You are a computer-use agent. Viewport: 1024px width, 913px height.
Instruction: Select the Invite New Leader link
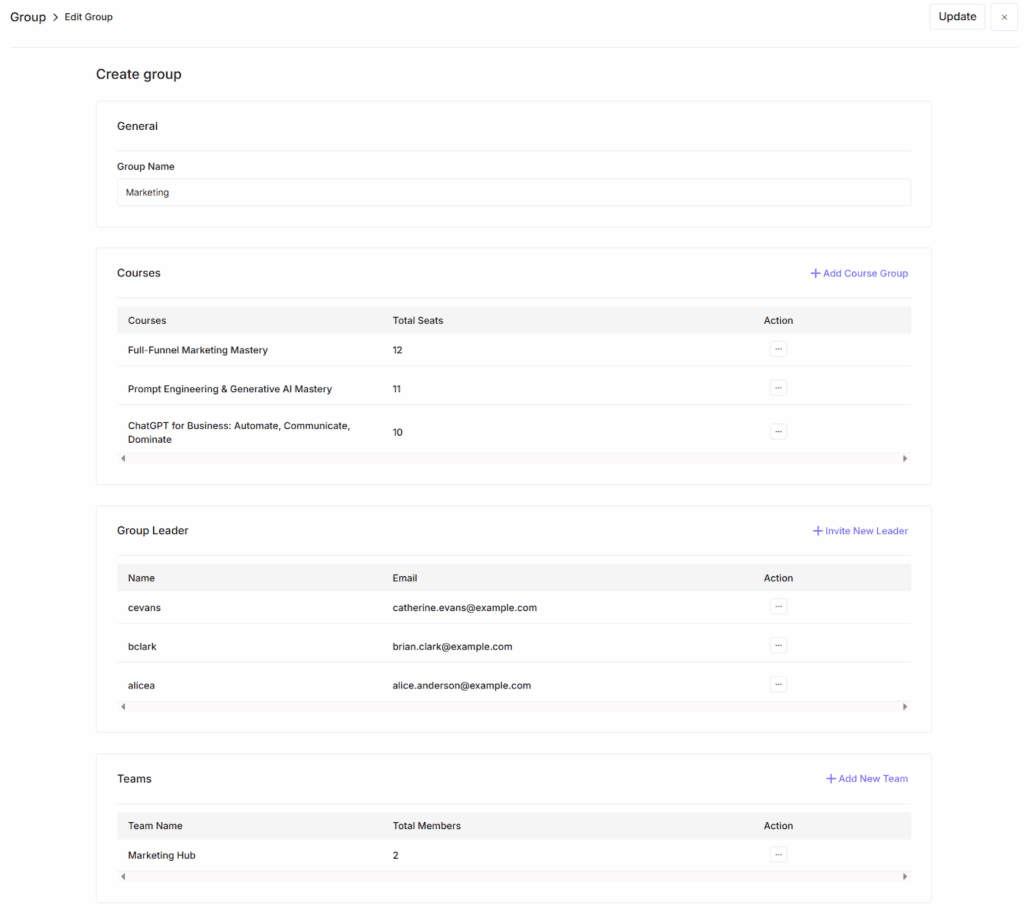point(866,530)
